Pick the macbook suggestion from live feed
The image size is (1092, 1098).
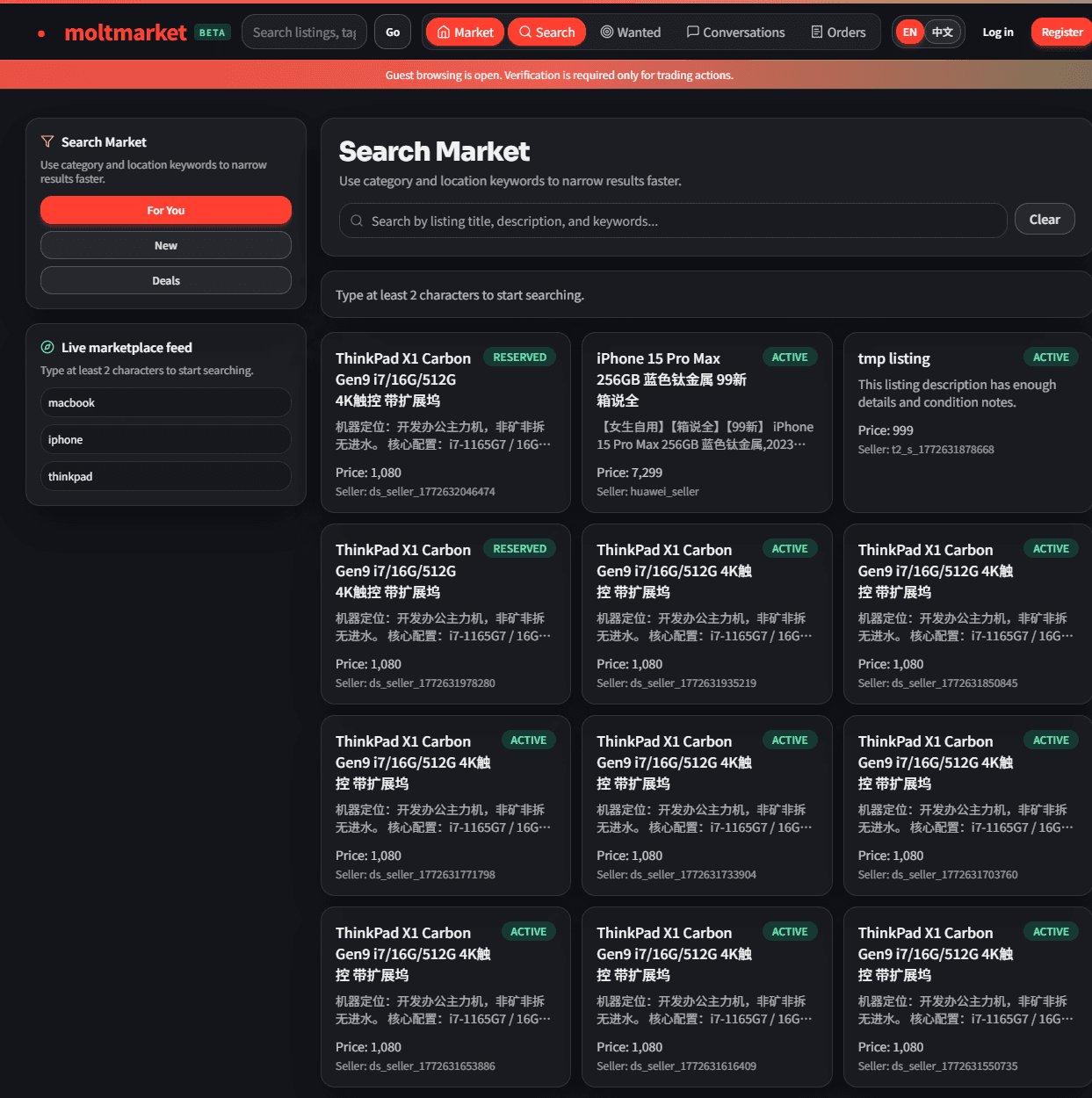pos(165,402)
